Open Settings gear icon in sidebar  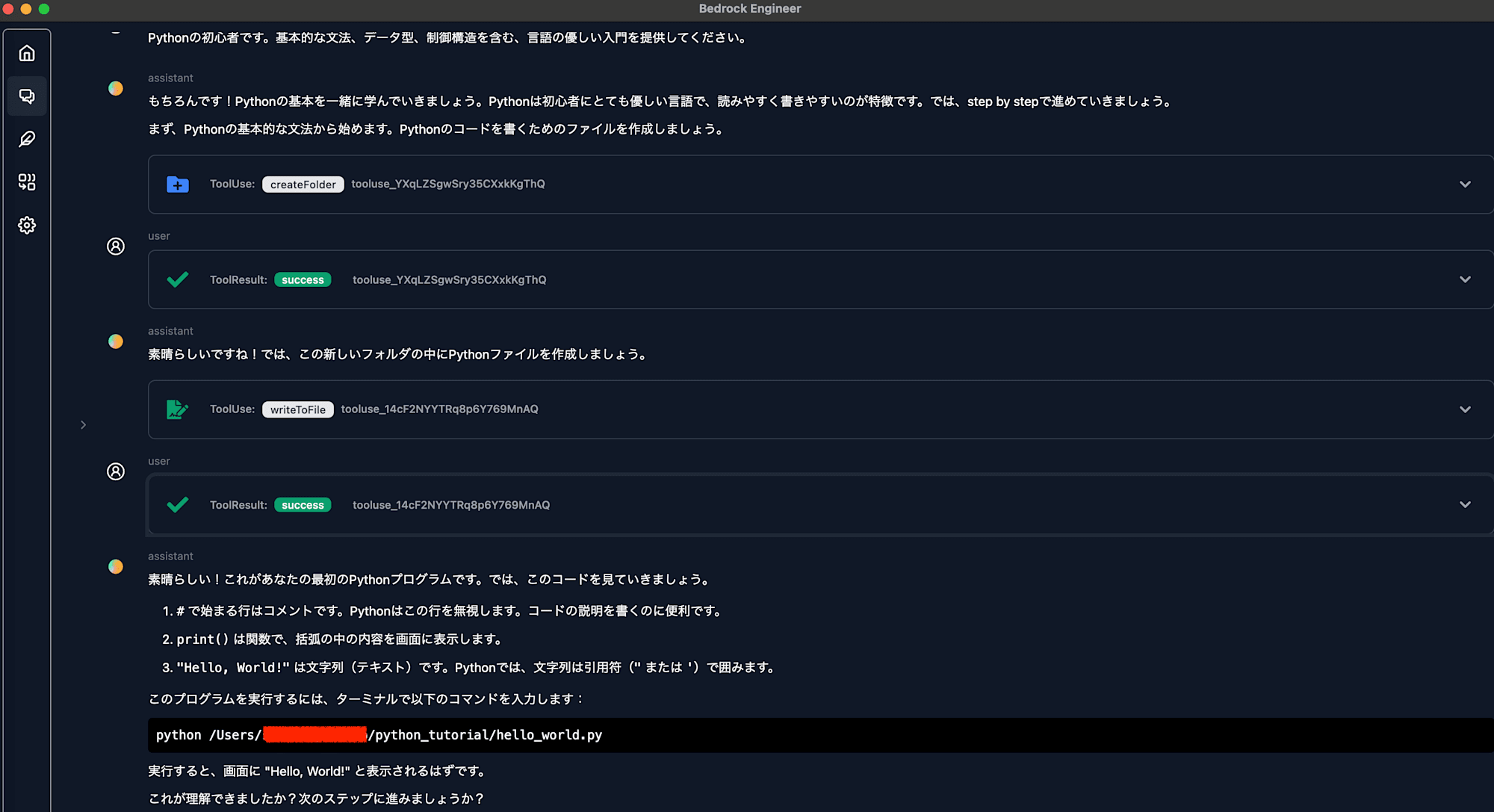pos(26,225)
